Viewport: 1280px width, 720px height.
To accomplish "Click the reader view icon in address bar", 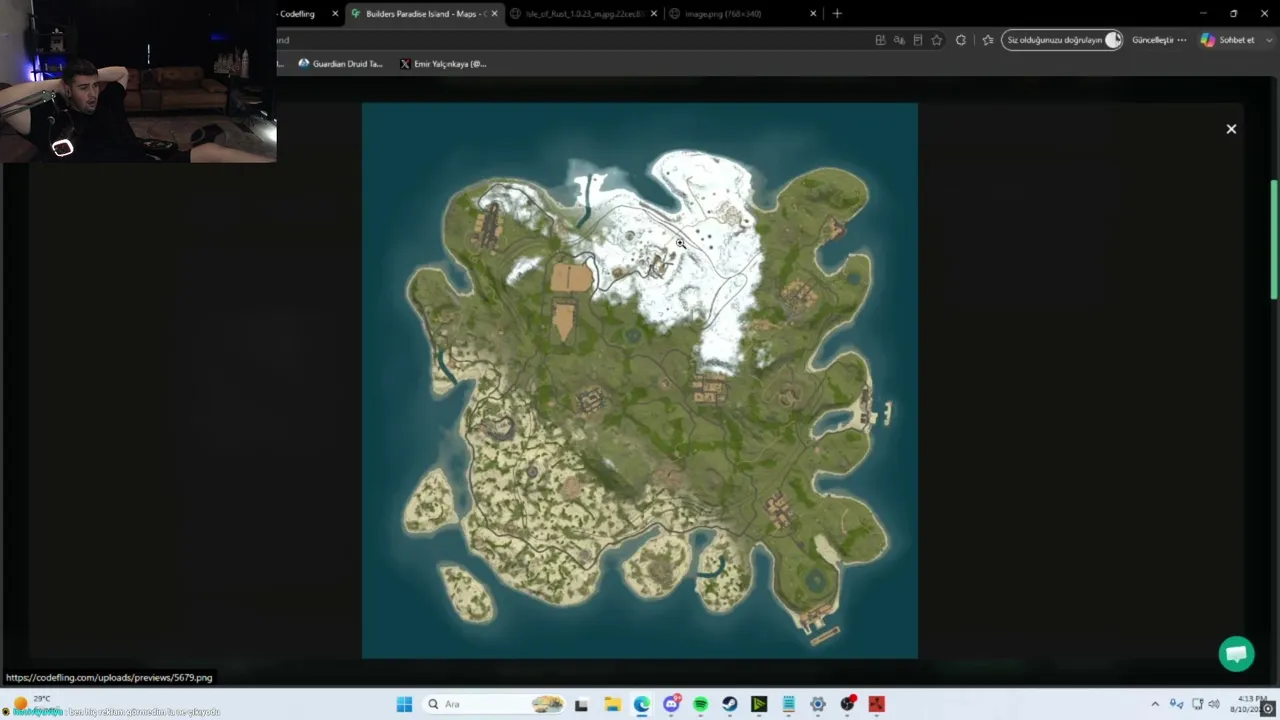I will 918,40.
